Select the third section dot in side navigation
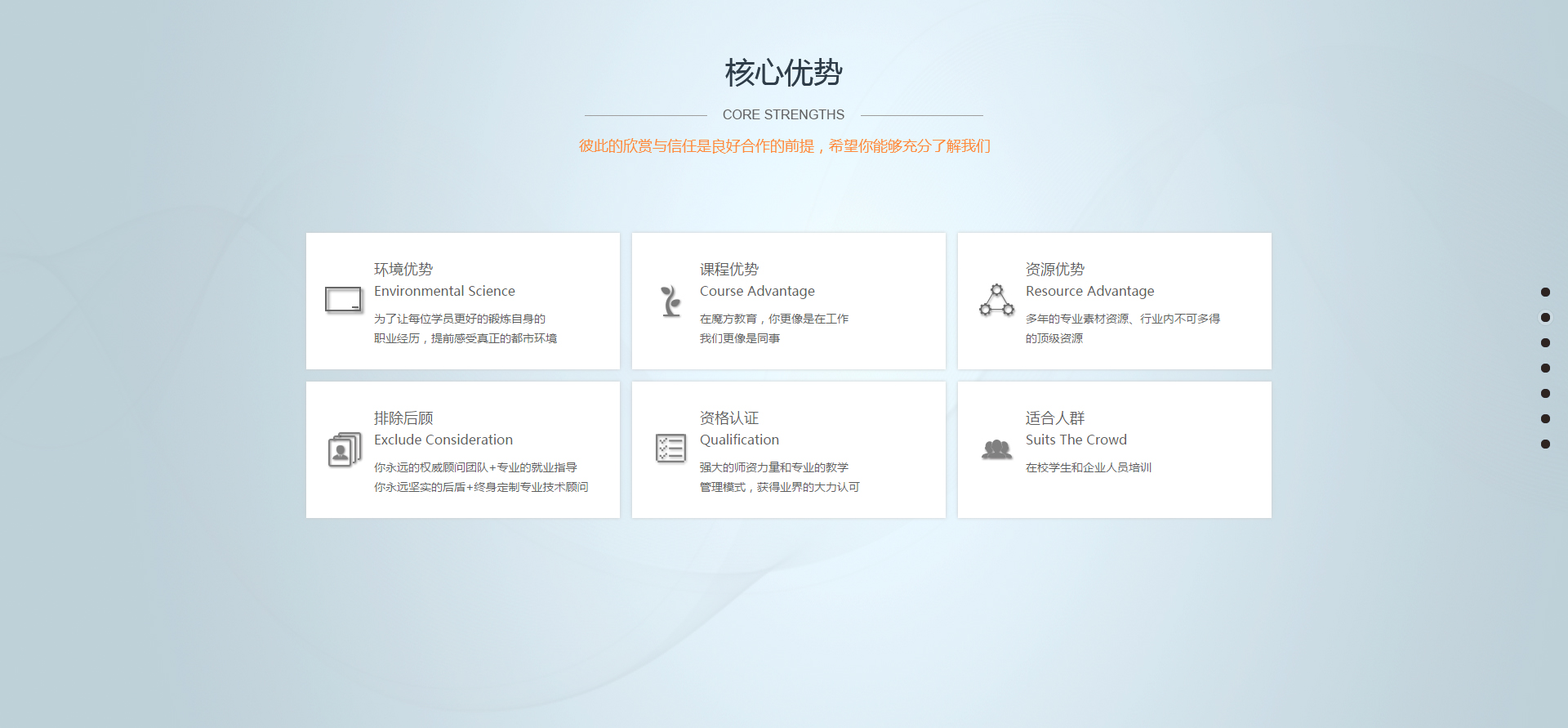Image resolution: width=1568 pixels, height=728 pixels. coord(1545,343)
